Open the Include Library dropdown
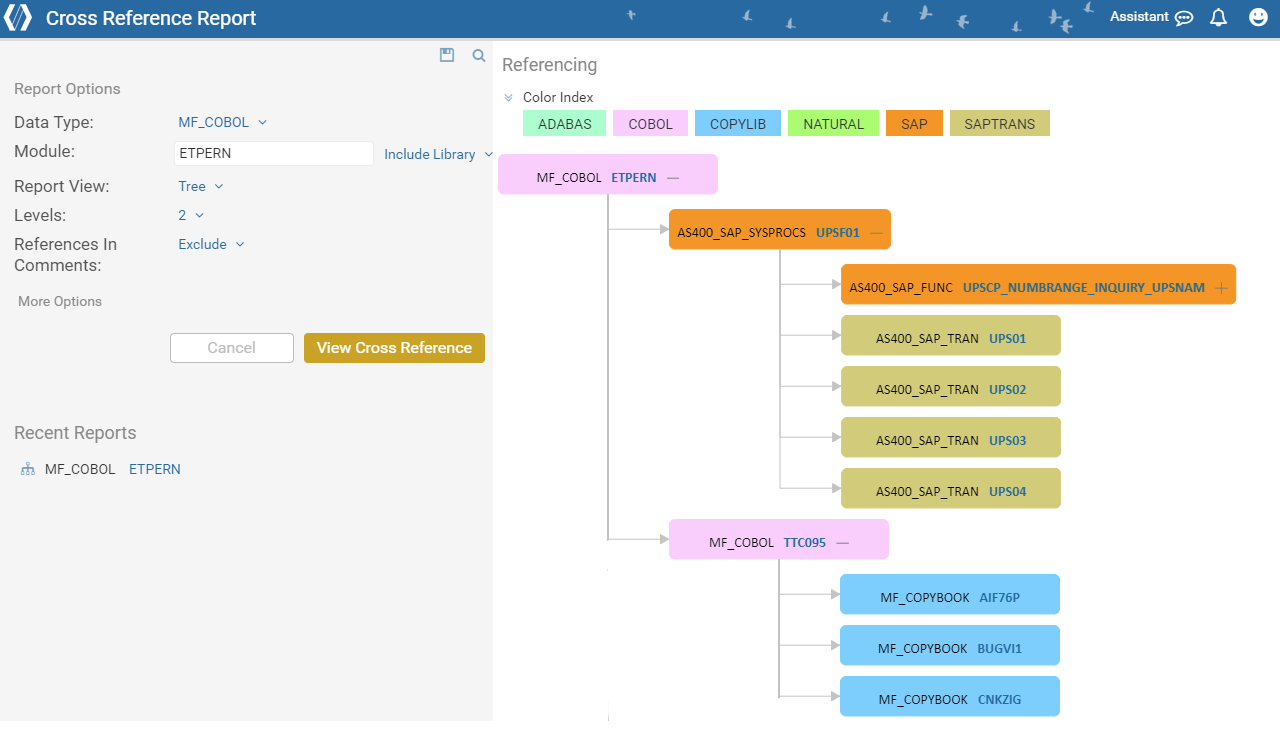 (438, 154)
